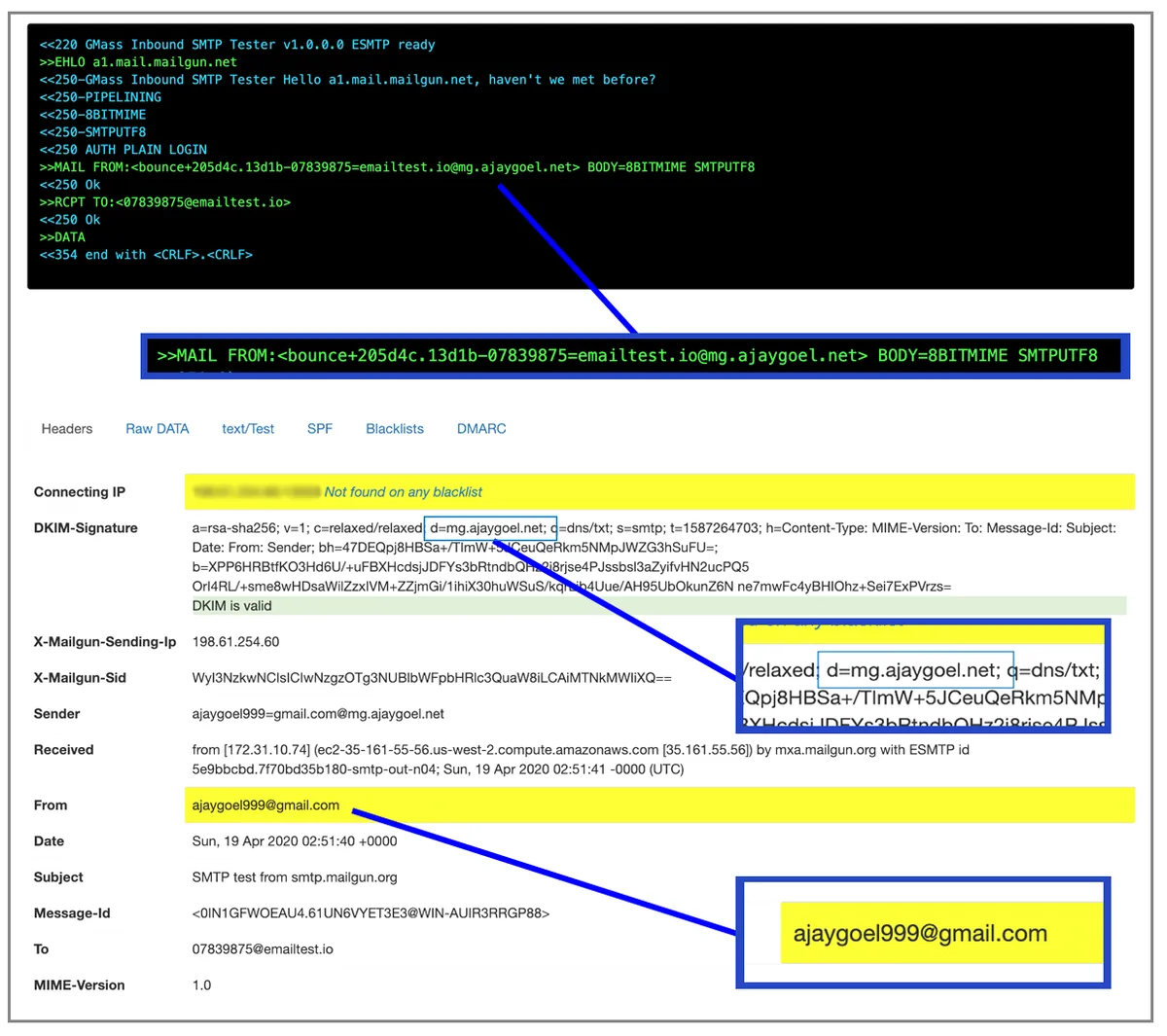This screenshot has width=1167, height=1036.
Task: Click the 'haven't we met before?' greeting line
Action: tap(348, 80)
